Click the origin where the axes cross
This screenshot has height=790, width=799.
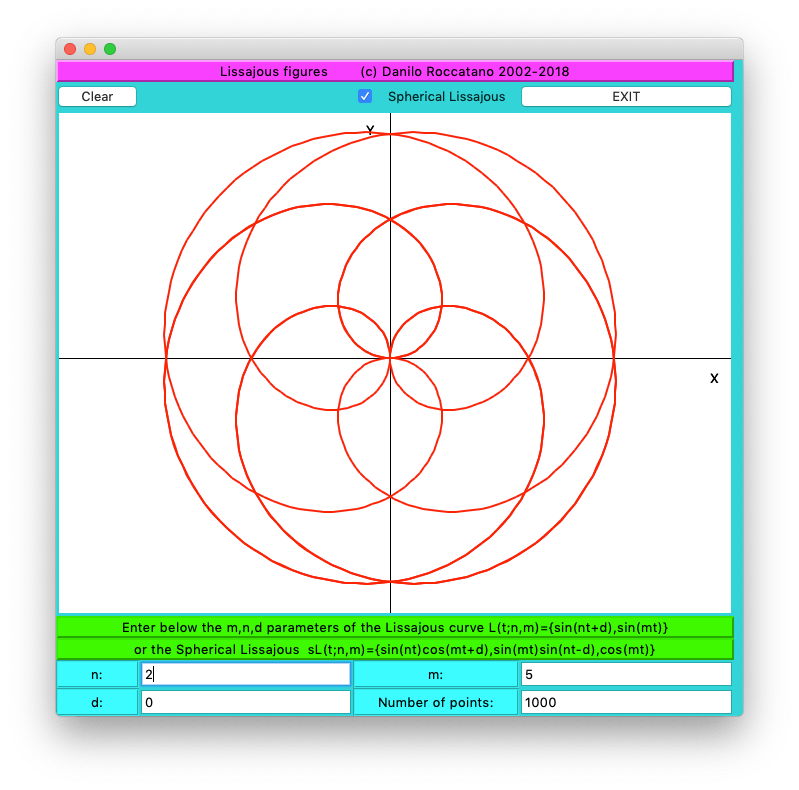(x=390, y=358)
